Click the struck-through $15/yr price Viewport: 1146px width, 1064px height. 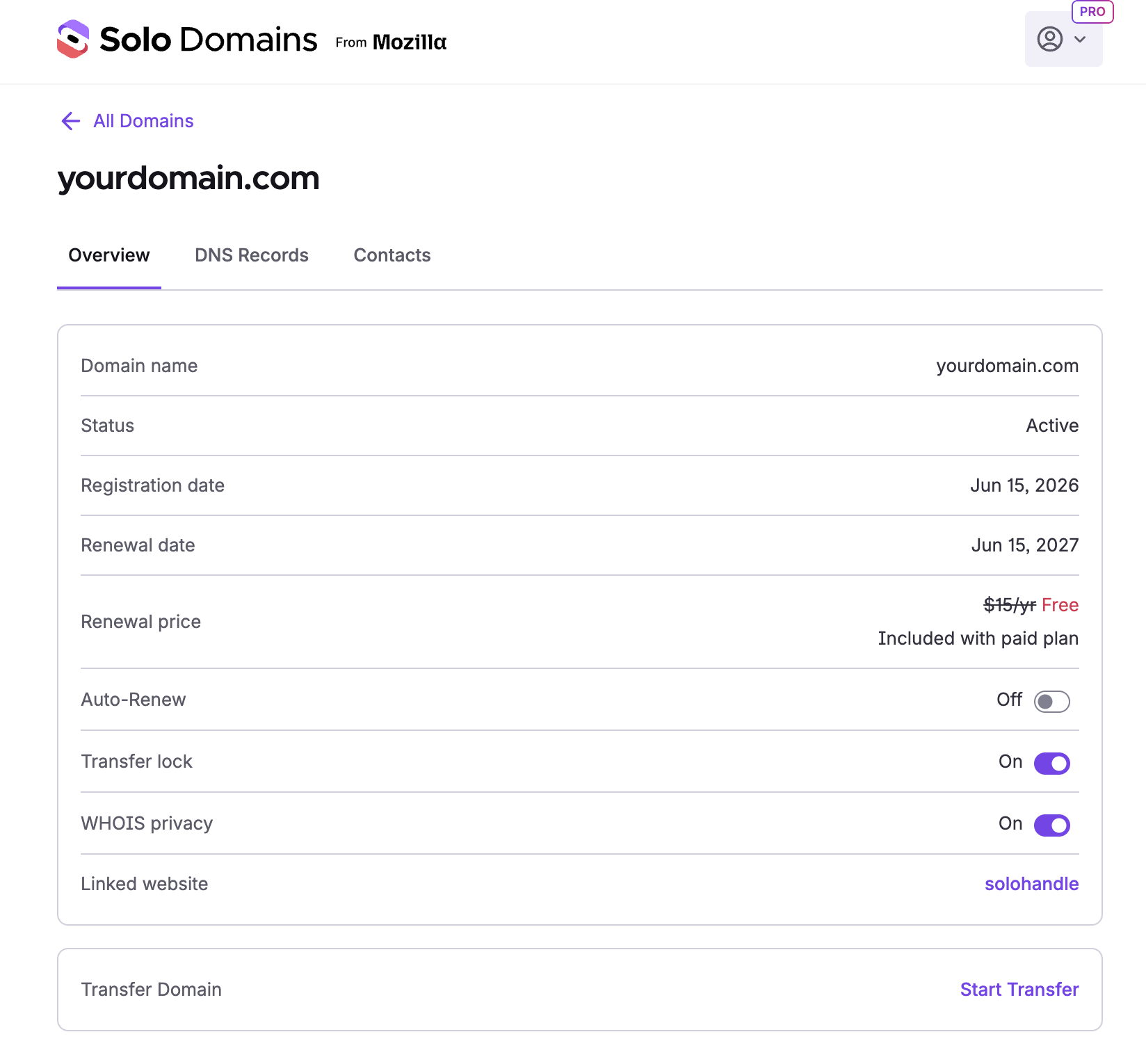pos(1010,605)
